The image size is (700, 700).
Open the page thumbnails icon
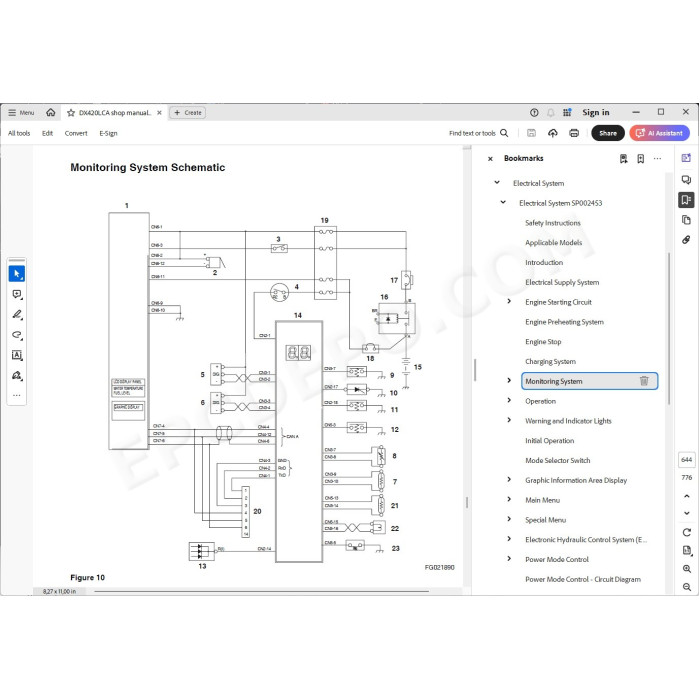coord(686,220)
